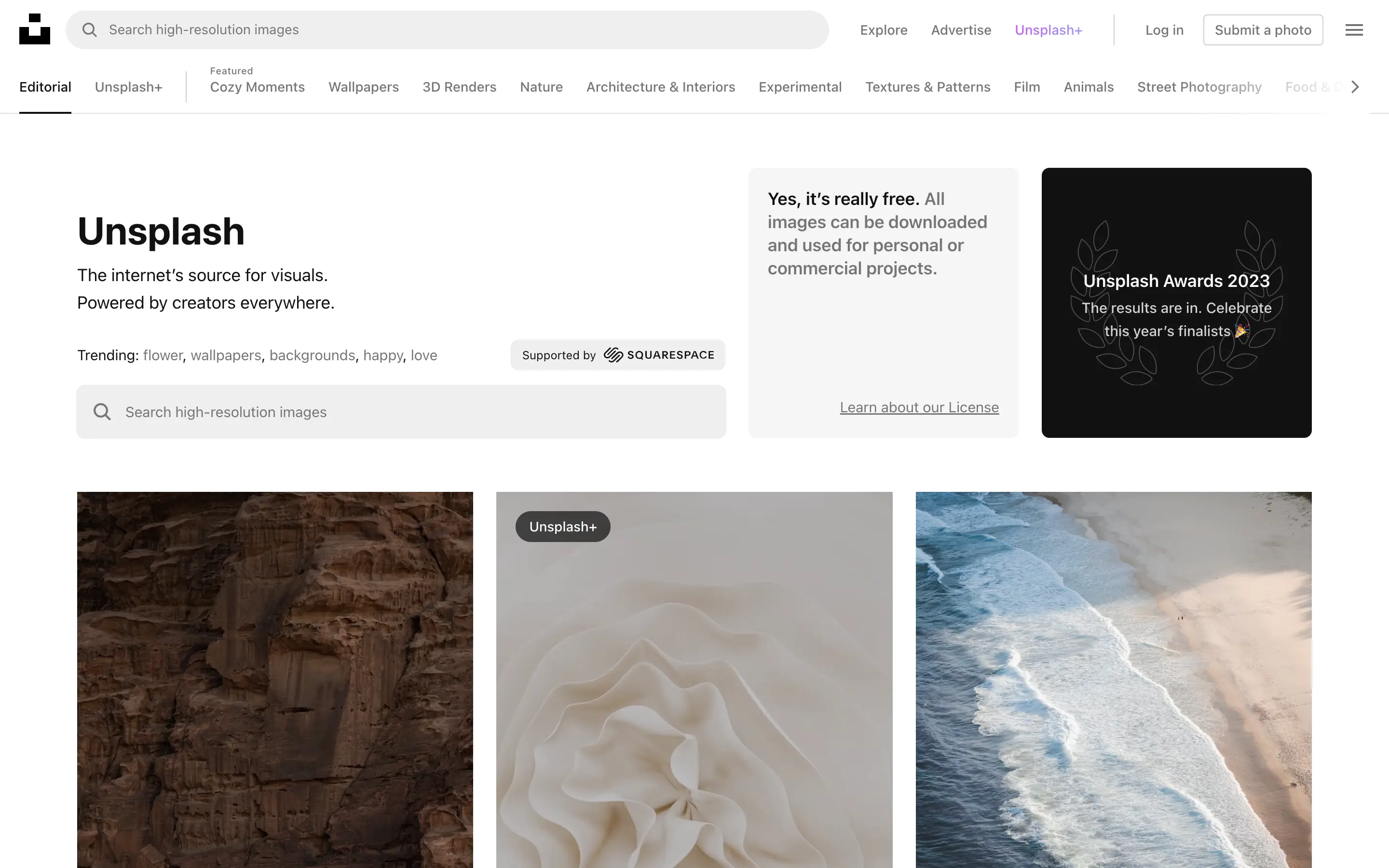Screen dimensions: 1389x868
Task: Open the Street Photography category
Action: 1199,87
